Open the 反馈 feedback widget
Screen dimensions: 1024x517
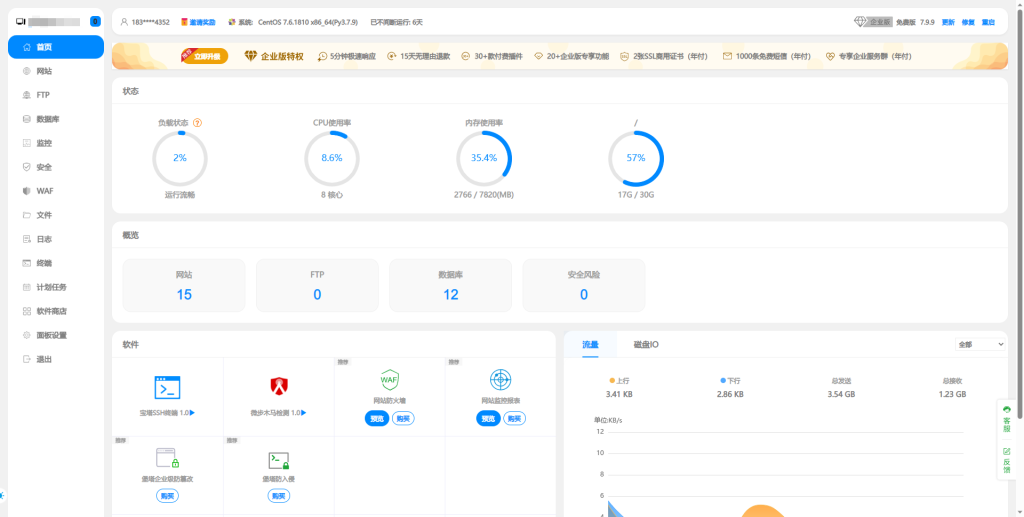[1006, 458]
